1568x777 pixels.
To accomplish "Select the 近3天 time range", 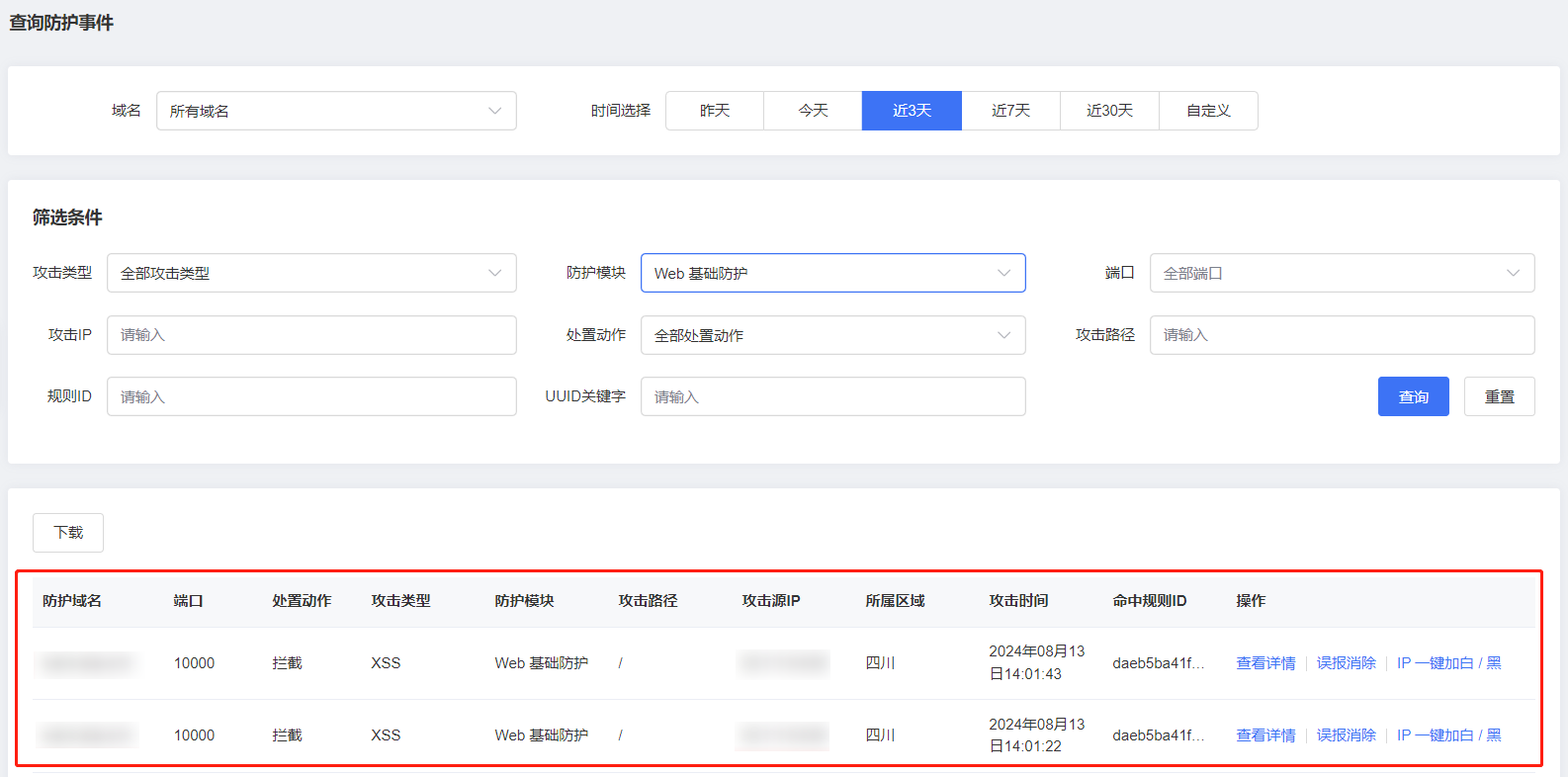I will click(913, 111).
